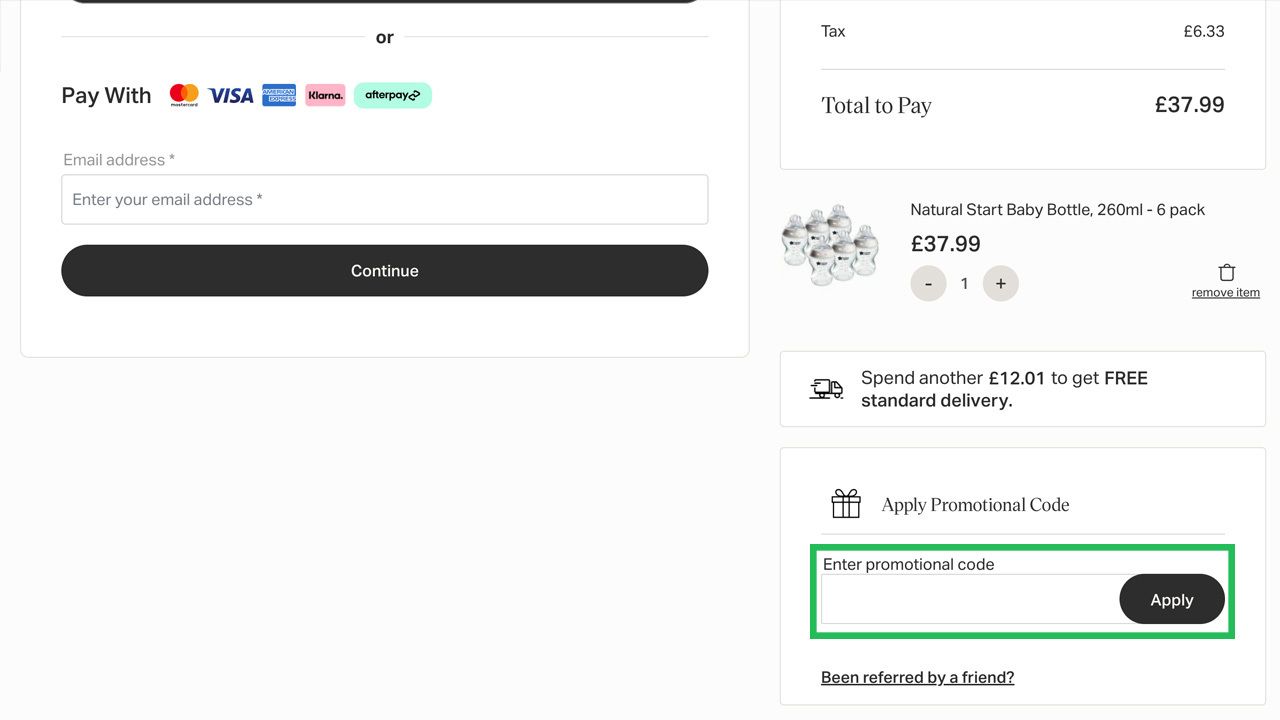Choose the American Express icon
Image resolution: width=1280 pixels, height=720 pixels.
tap(279, 95)
